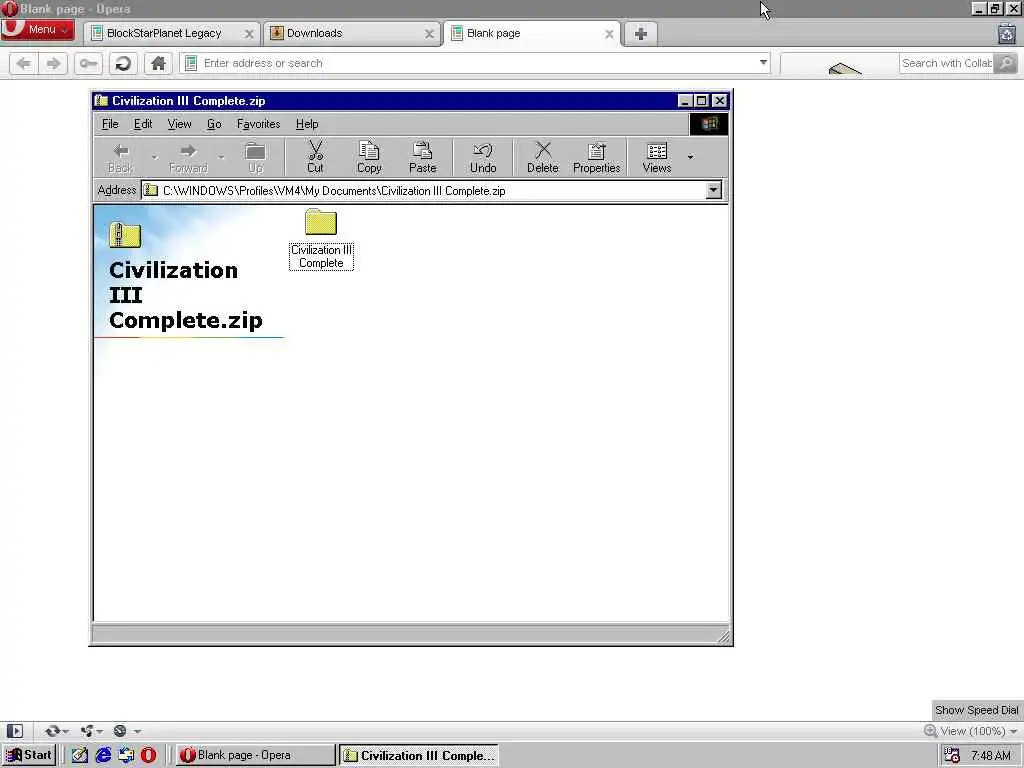Open the Edit menu
Image resolution: width=1024 pixels, height=768 pixels.
(142, 124)
